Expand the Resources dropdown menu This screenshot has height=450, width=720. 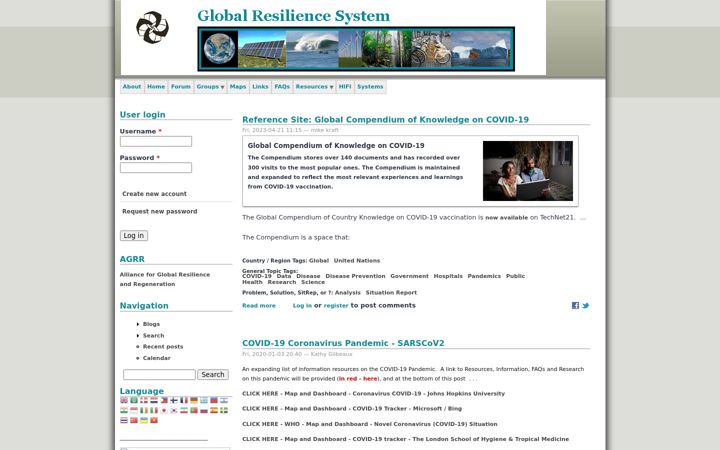pyautogui.click(x=315, y=87)
